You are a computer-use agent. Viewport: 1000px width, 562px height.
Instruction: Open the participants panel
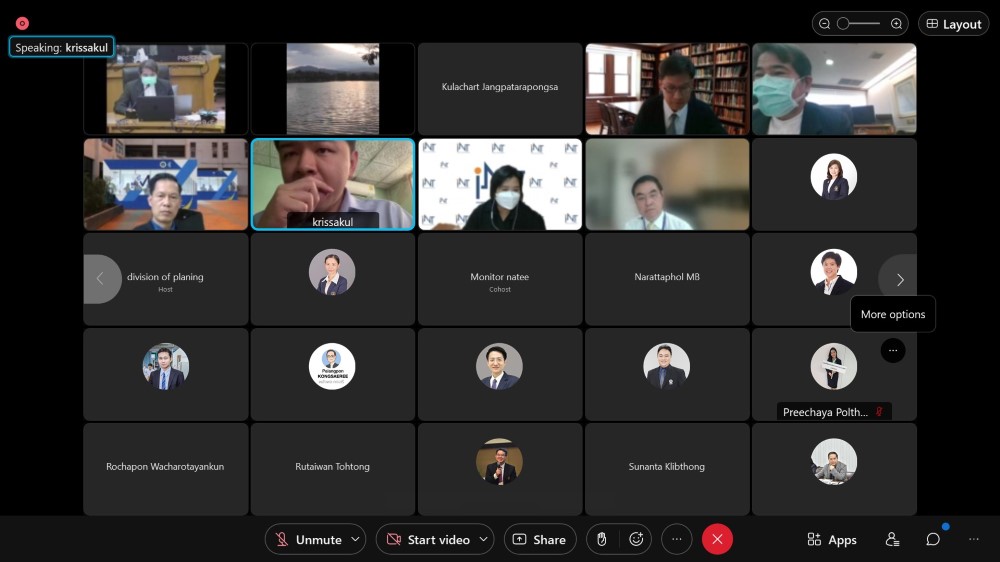892,540
